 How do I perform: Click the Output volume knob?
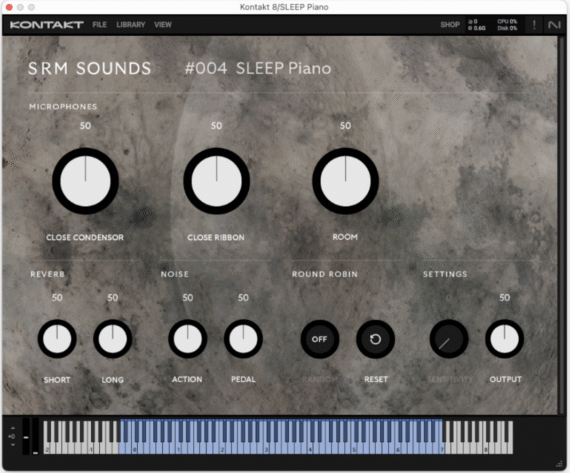pyautogui.click(x=505, y=339)
